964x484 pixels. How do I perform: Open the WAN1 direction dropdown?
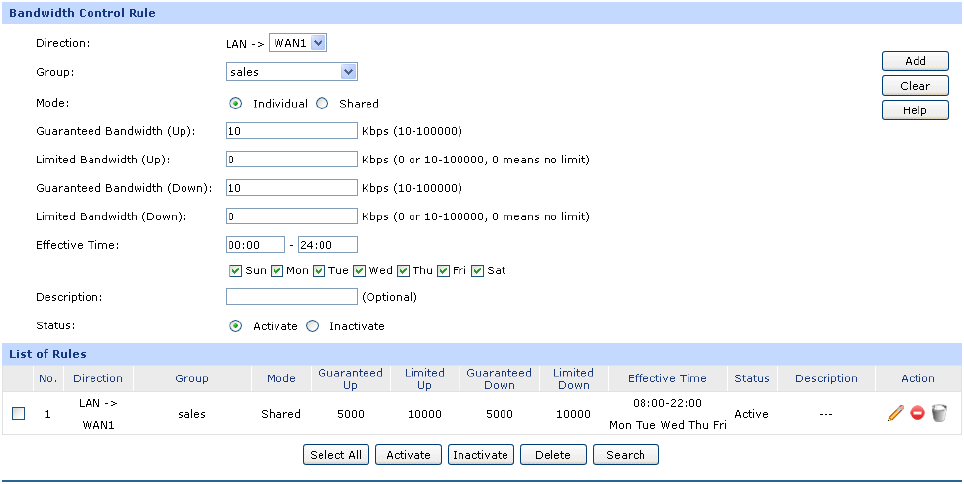(298, 43)
